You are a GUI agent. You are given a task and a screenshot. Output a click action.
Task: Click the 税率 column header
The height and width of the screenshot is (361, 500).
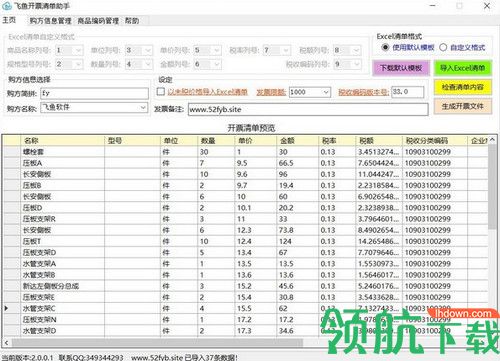pyautogui.click(x=337, y=141)
